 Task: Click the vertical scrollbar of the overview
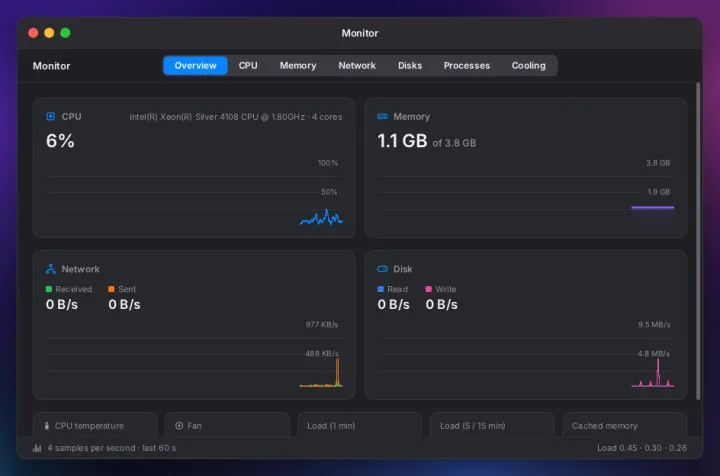tap(698, 241)
